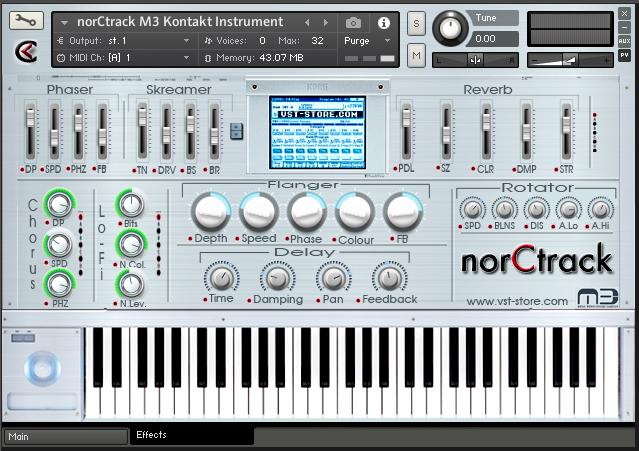Select previous instrument with left arrow
This screenshot has height=451, width=639.
tap(307, 22)
